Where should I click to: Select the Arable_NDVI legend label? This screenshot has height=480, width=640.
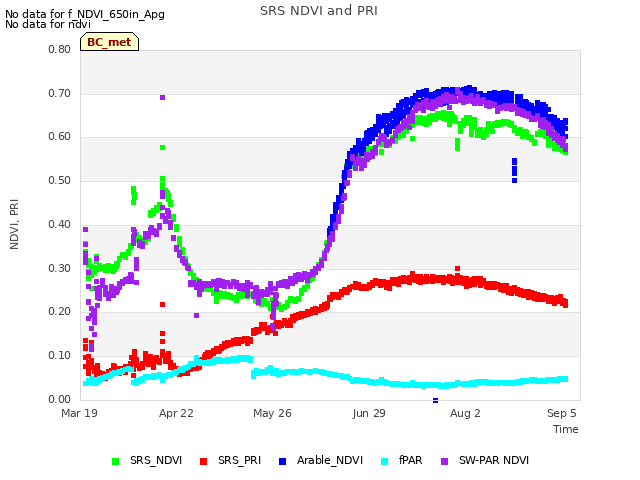pos(330,460)
